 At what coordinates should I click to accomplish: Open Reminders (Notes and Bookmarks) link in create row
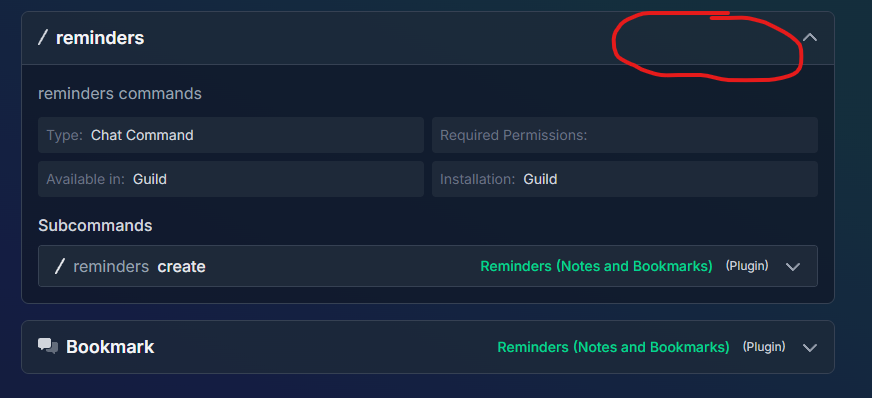[x=596, y=266]
